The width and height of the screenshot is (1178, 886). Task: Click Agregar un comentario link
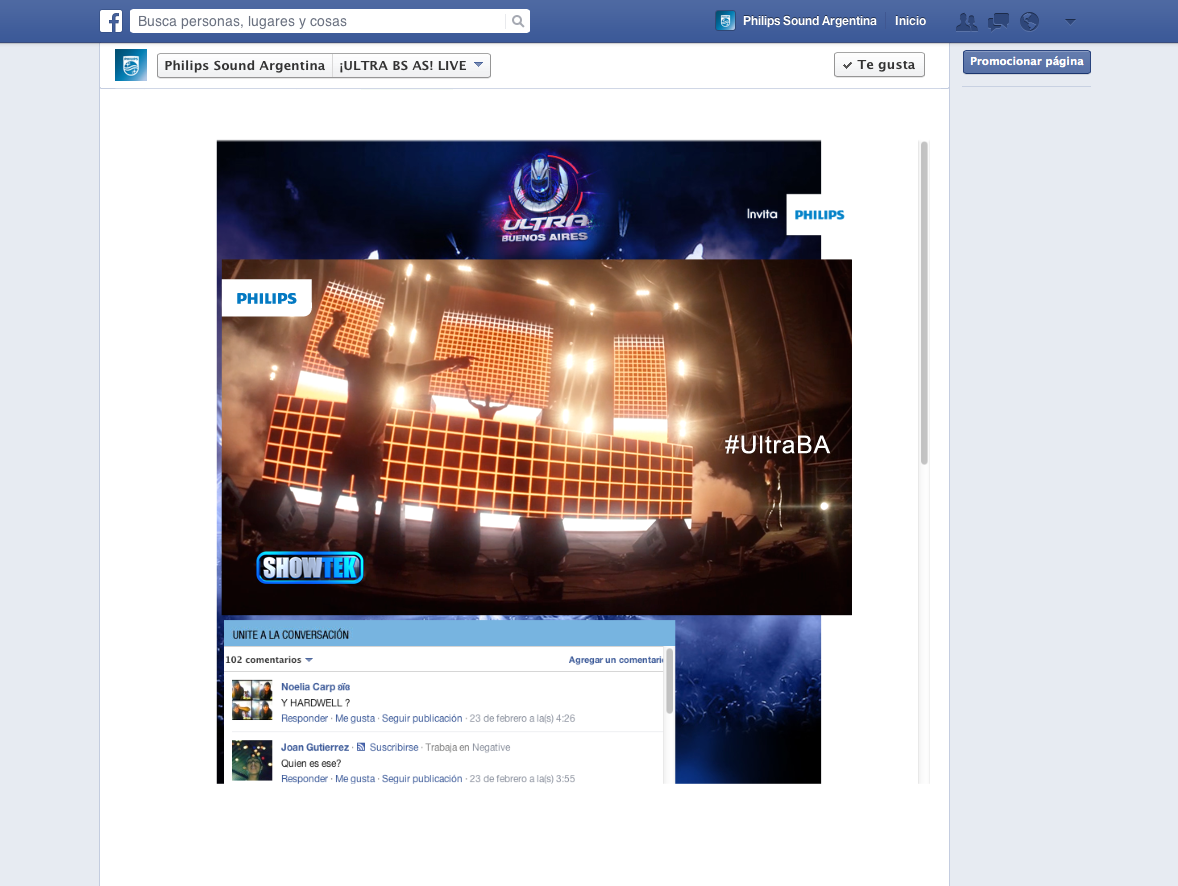click(x=616, y=660)
